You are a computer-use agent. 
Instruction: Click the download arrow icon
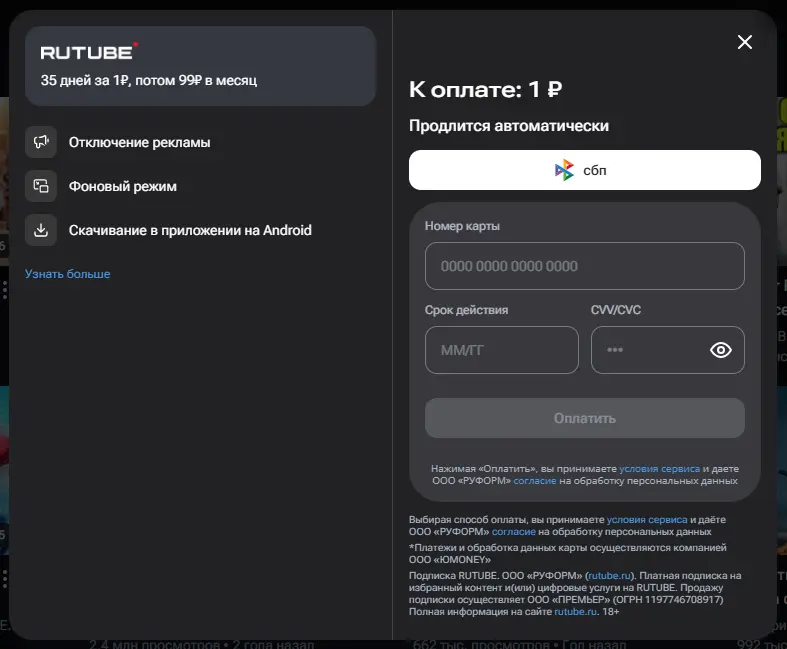pyautogui.click(x=41, y=230)
